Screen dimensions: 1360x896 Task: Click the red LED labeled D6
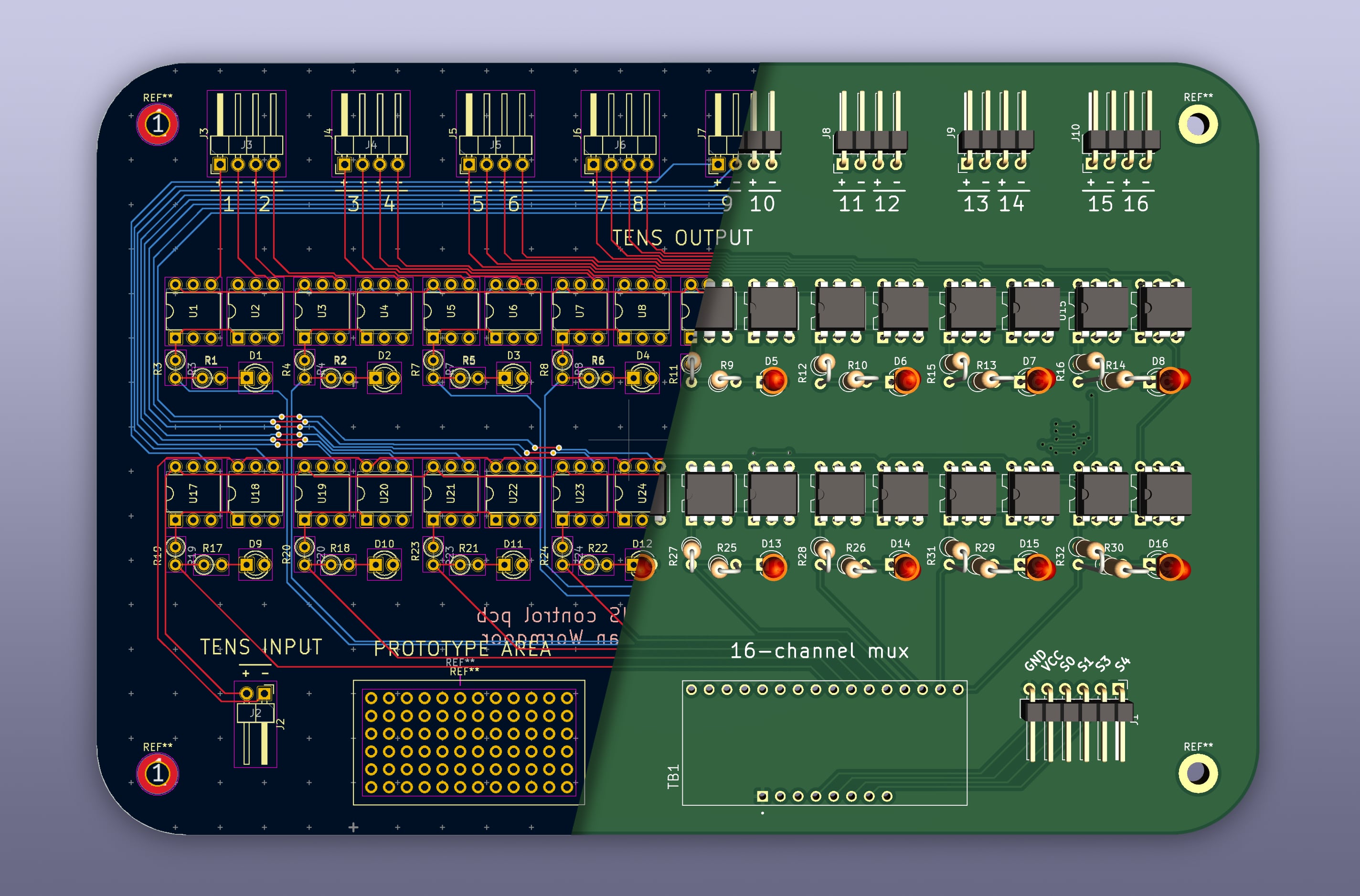906,381
